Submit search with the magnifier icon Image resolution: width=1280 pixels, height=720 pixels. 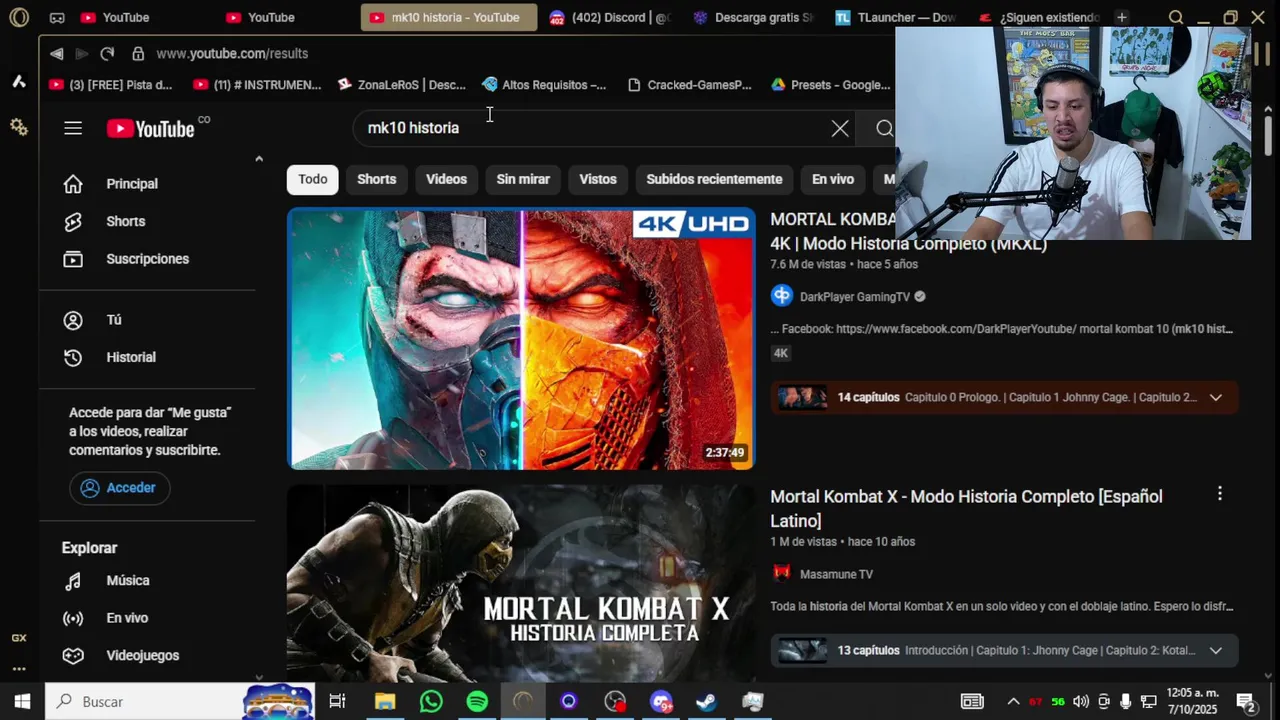tap(884, 128)
